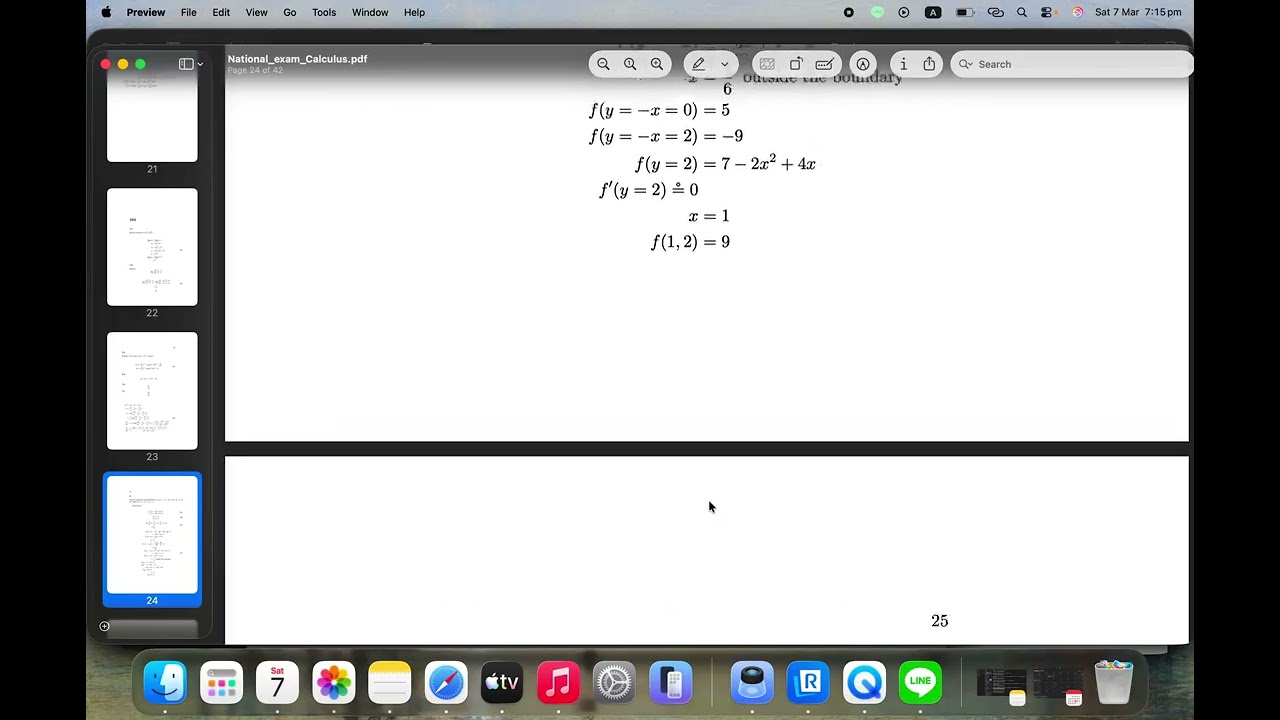
Task: Open the highlight color dropdown arrow
Action: [725, 64]
